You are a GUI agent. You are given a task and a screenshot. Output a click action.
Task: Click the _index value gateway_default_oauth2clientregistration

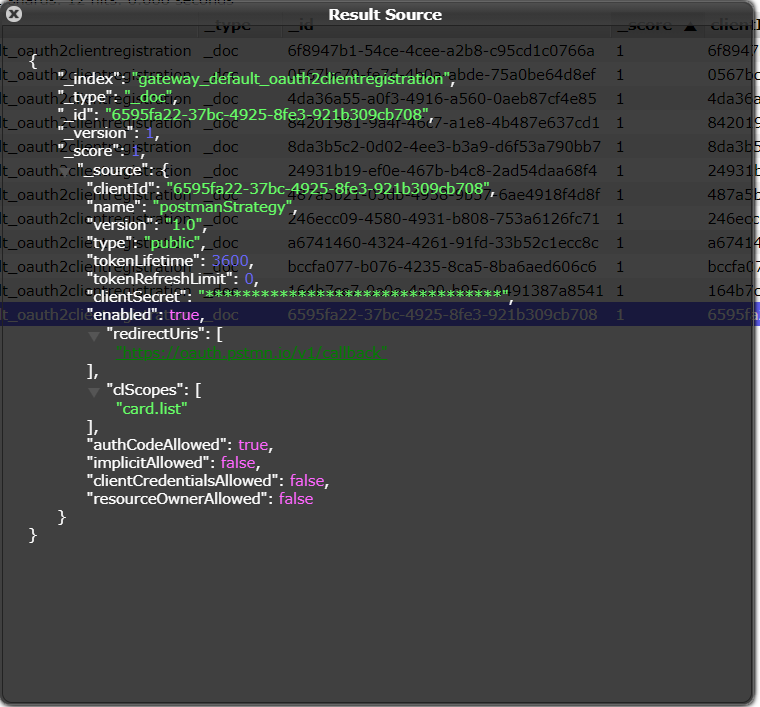point(289,79)
